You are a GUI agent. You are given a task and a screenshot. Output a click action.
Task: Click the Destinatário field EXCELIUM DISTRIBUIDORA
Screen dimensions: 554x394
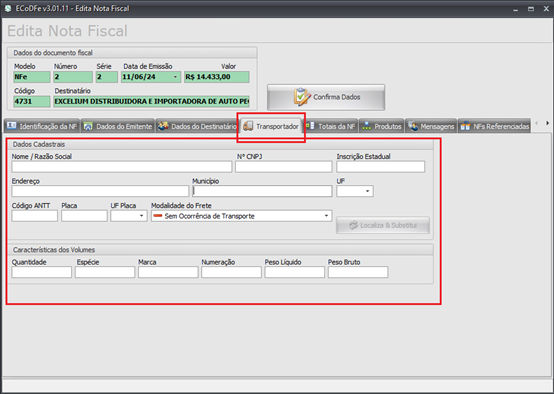tap(151, 101)
